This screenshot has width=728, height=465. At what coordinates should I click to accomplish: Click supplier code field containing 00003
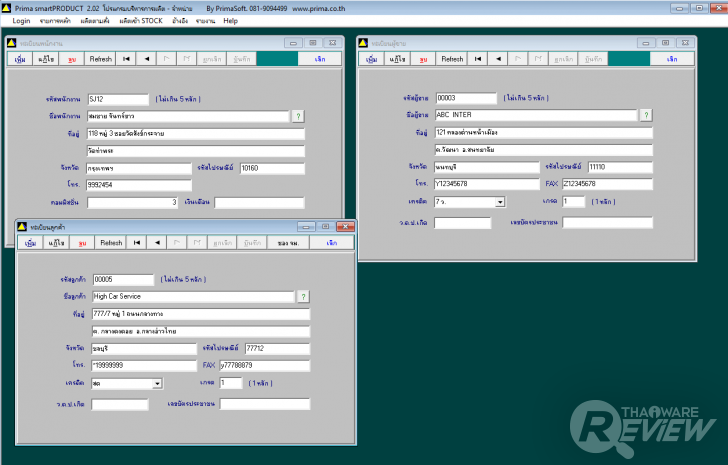[x=466, y=98]
